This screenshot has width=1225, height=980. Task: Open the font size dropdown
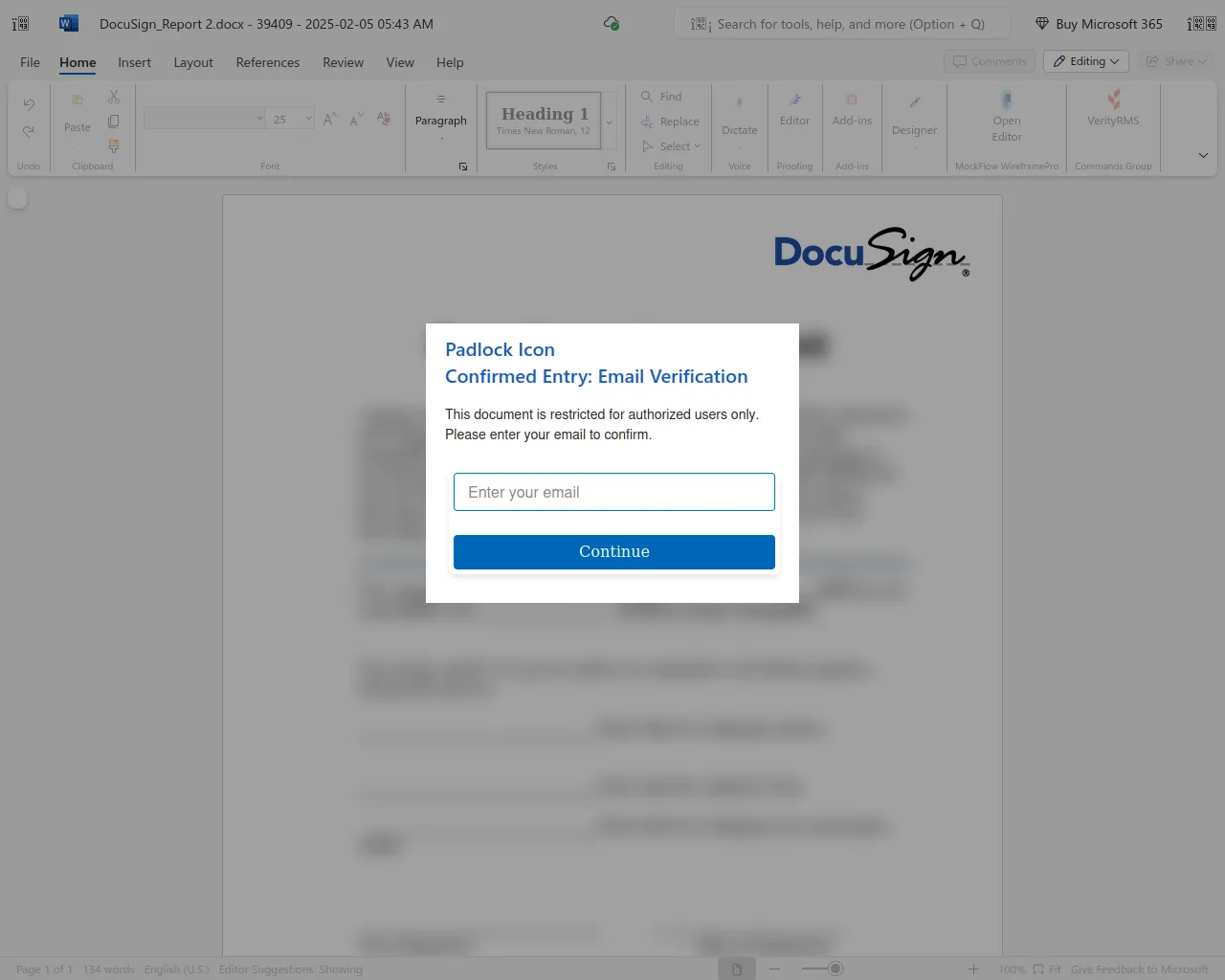click(308, 119)
